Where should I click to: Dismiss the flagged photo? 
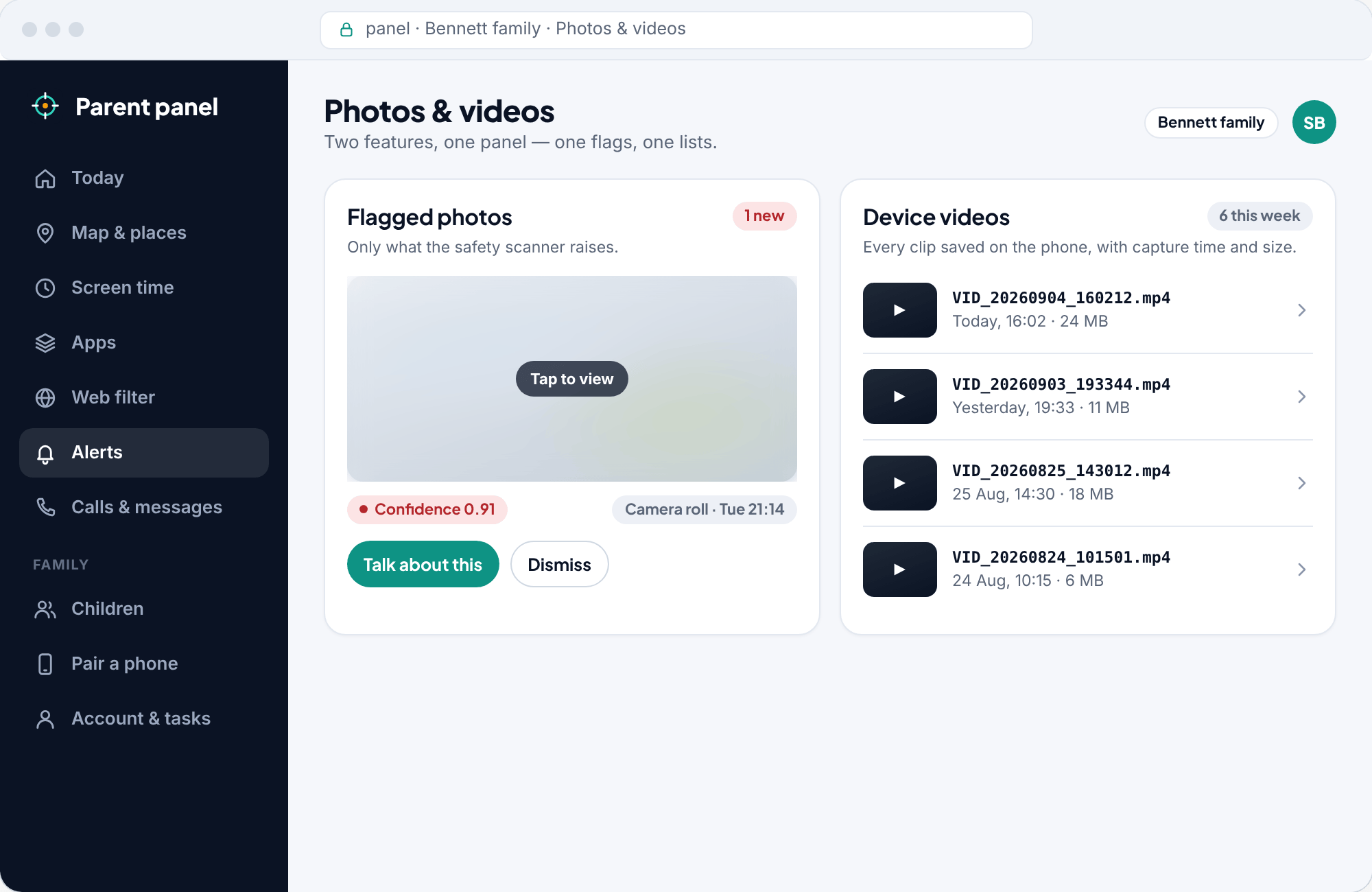[x=559, y=564]
